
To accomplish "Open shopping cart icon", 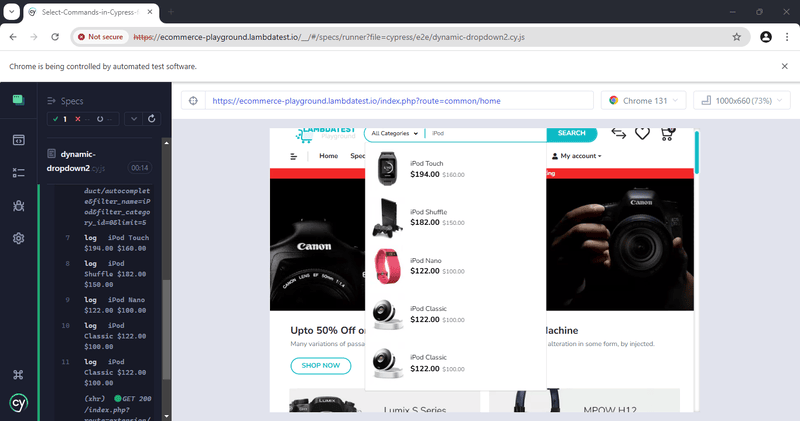I will (667, 134).
